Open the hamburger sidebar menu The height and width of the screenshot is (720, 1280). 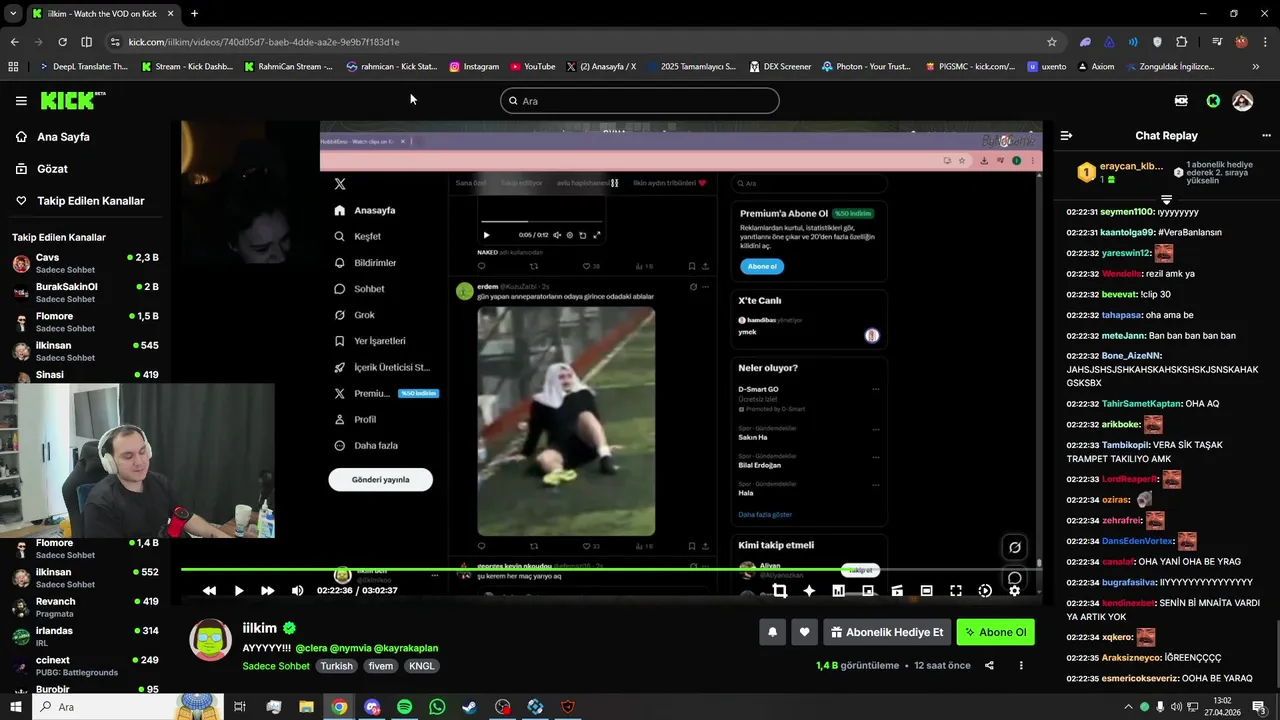pyautogui.click(x=21, y=101)
